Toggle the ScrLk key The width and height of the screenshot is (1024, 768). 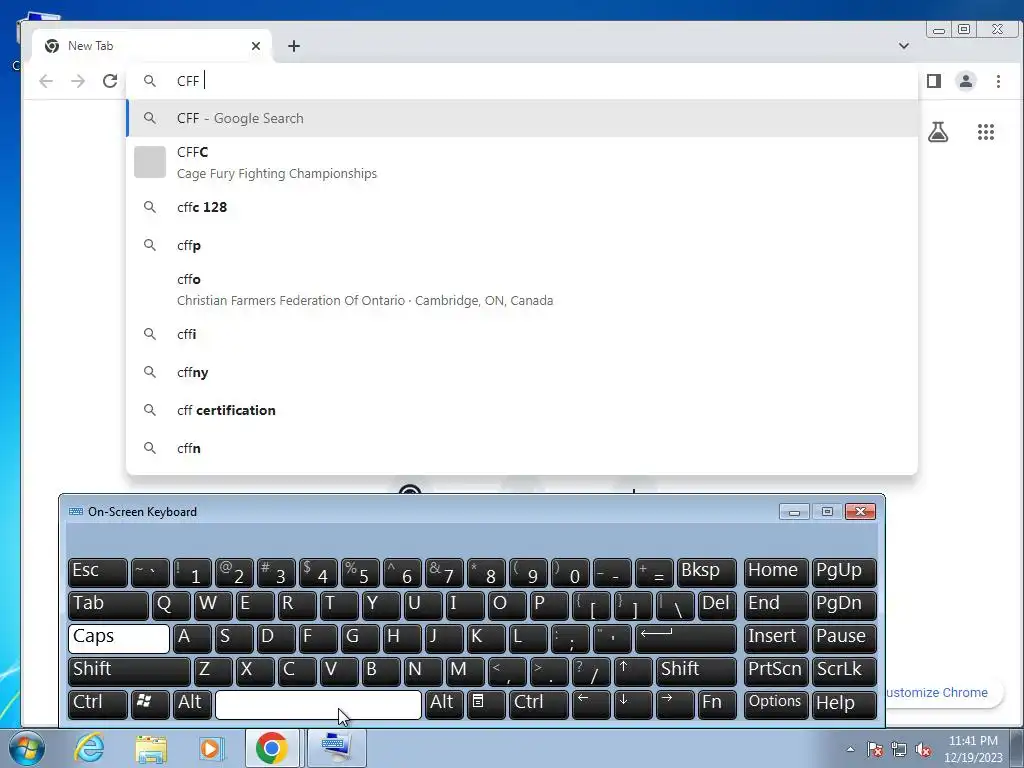(x=844, y=671)
